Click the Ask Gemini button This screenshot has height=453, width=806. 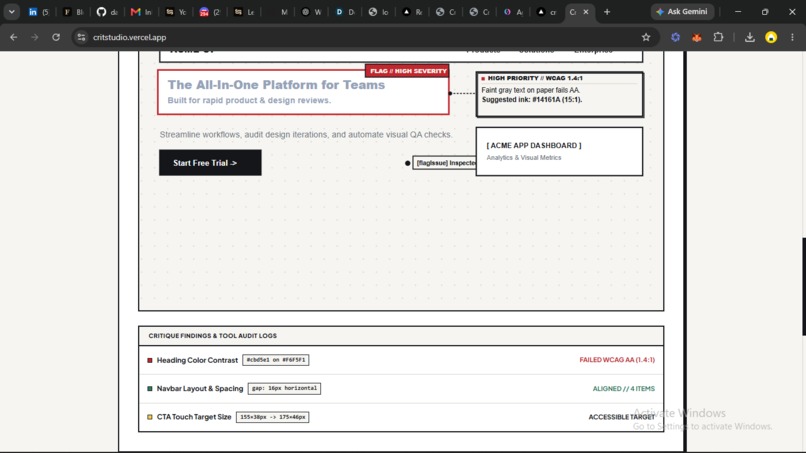(x=682, y=11)
